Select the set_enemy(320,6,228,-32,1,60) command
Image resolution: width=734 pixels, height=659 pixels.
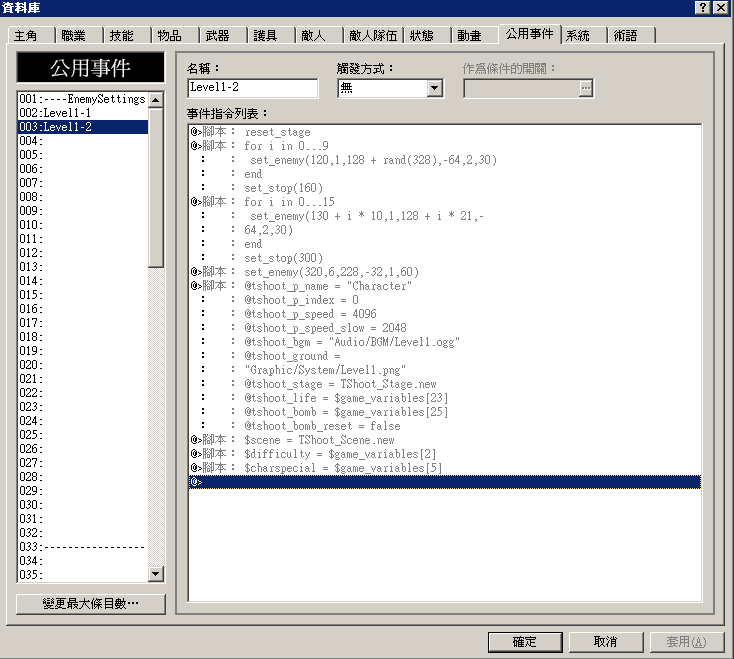pos(445,272)
